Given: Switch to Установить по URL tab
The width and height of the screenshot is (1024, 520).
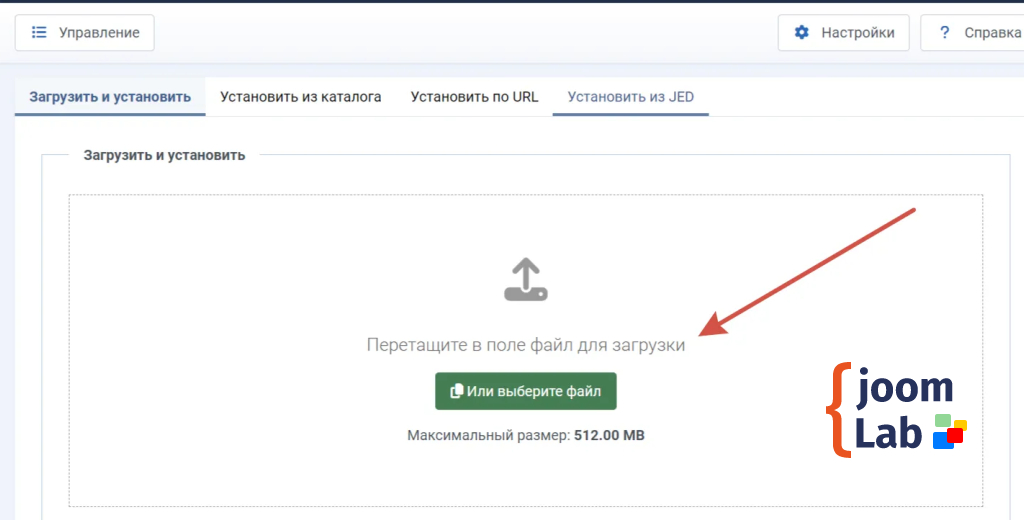Looking at the screenshot, I should tap(474, 97).
